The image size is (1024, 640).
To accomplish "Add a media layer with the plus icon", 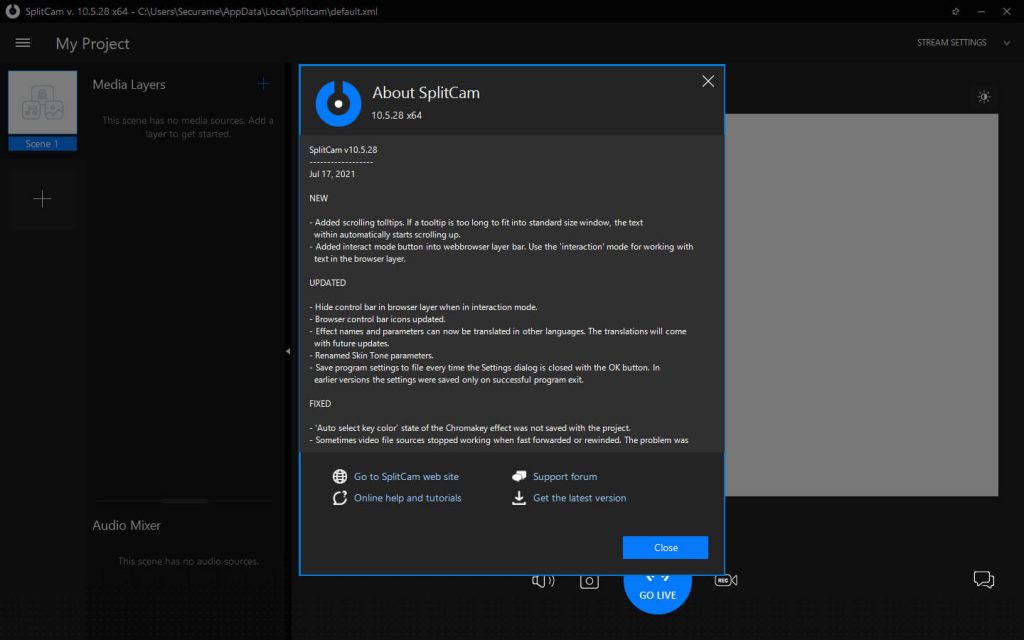I will tap(263, 84).
